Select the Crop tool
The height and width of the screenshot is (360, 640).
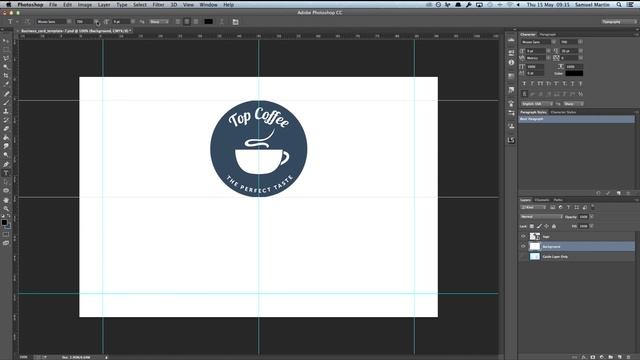(x=6, y=76)
